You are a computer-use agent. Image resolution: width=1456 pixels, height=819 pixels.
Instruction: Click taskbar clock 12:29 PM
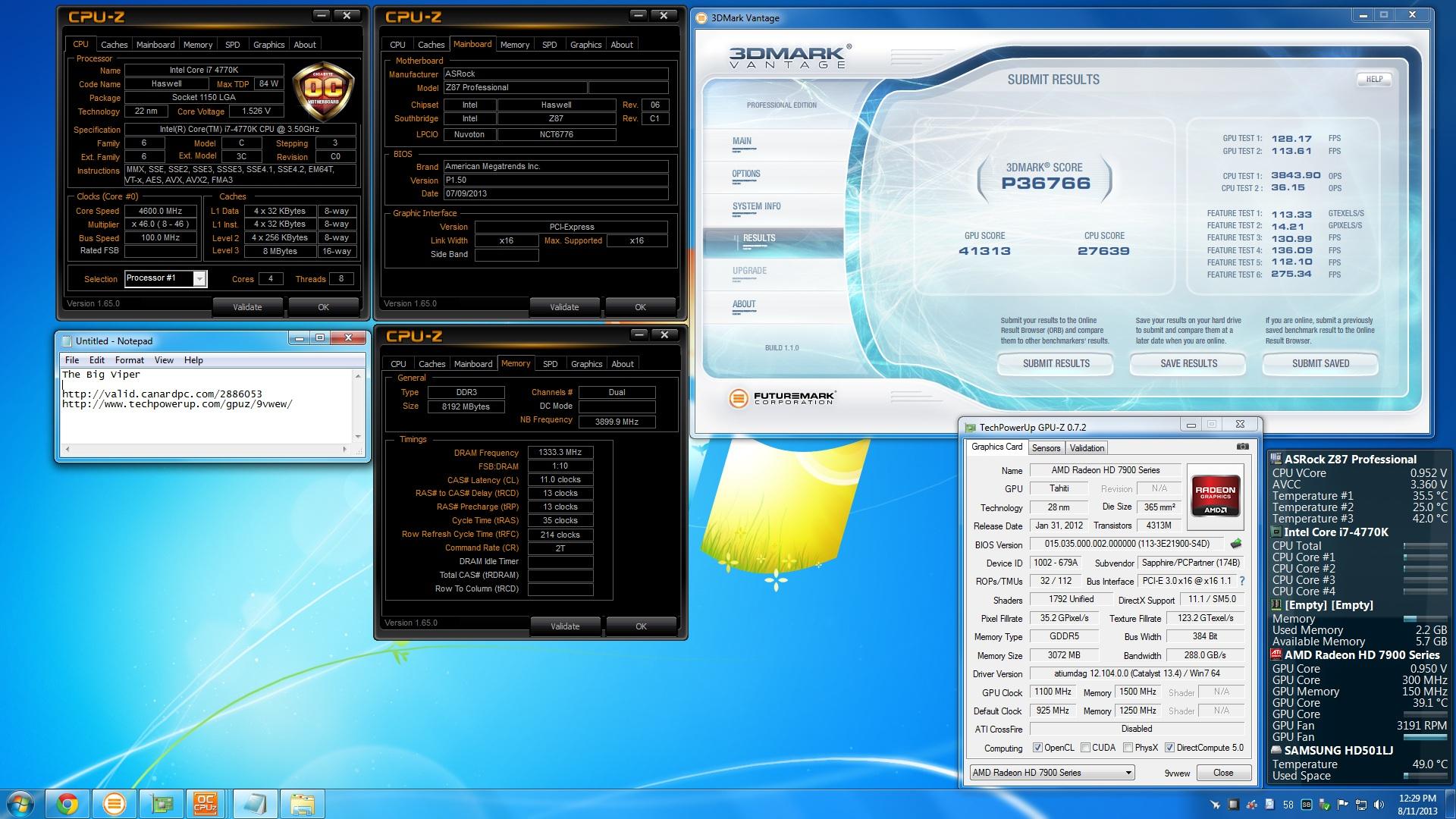pos(1417,804)
